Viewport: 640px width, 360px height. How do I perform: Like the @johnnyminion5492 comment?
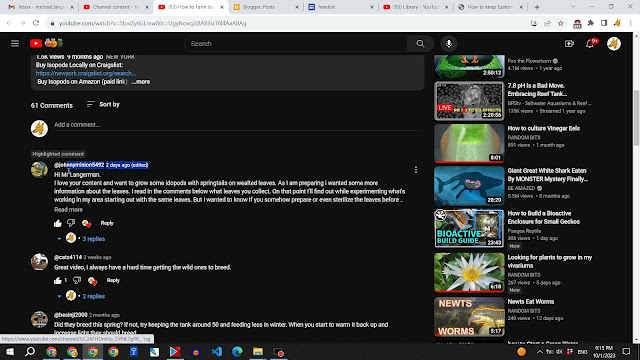point(58,223)
